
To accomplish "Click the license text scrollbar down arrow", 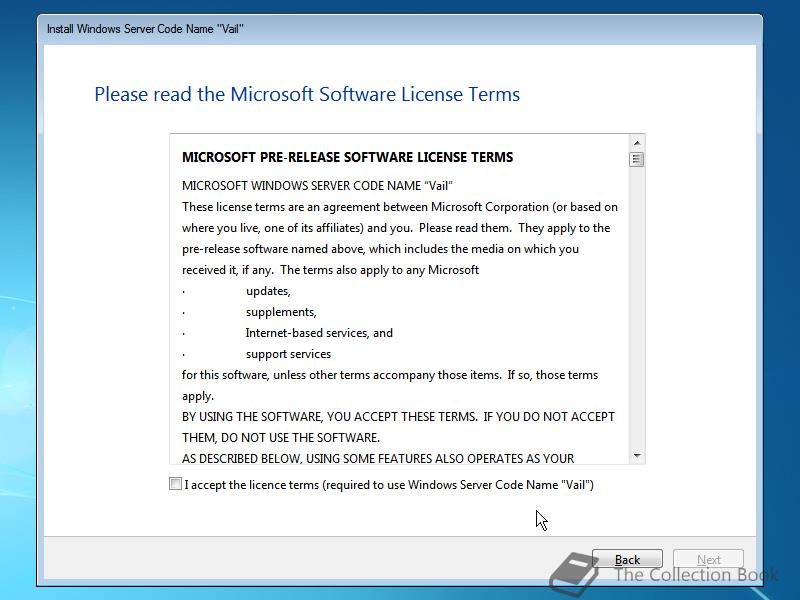I will (x=636, y=456).
